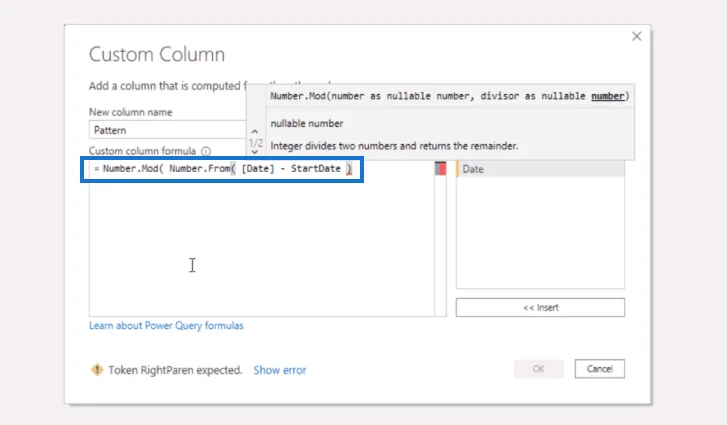
Task: Select Date in available columns list
Action: pos(540,169)
